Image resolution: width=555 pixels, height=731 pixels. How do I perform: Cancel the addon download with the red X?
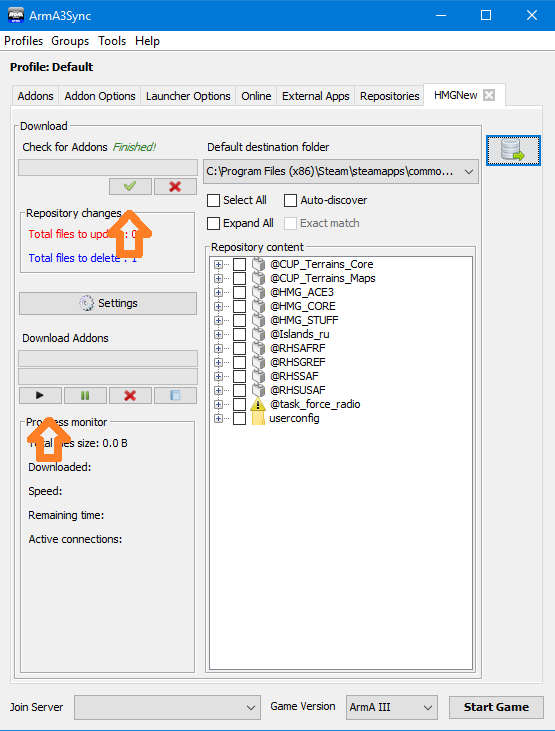click(x=130, y=395)
